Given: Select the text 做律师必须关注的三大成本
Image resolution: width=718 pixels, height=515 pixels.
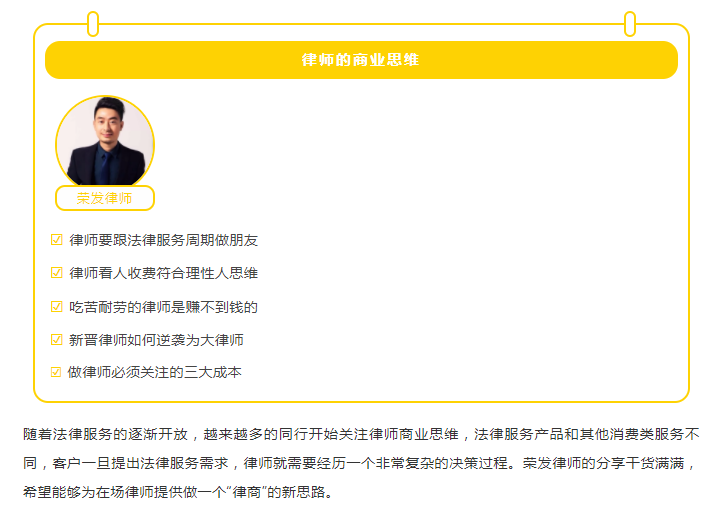Looking at the screenshot, I should click(x=154, y=372).
